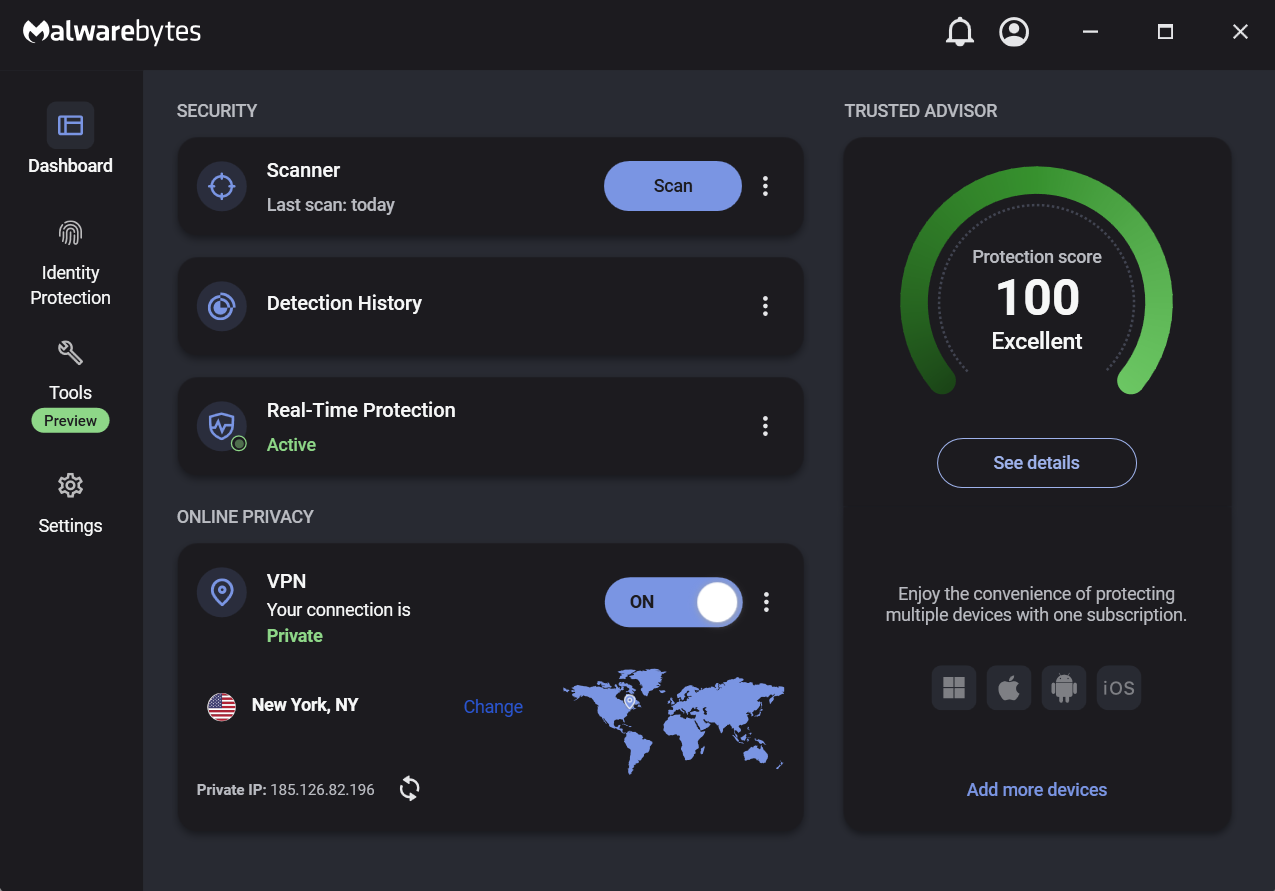Open the Real-Time Protection three-dot menu
This screenshot has width=1275, height=891.
point(765,426)
